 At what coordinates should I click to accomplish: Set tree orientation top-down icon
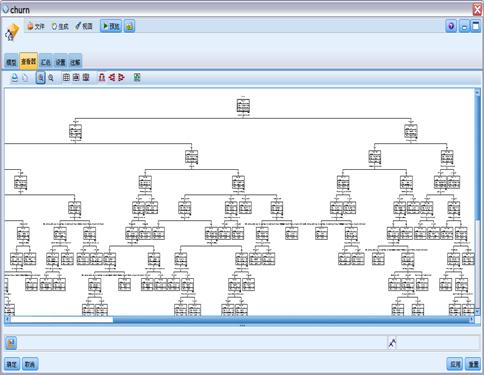(x=102, y=78)
